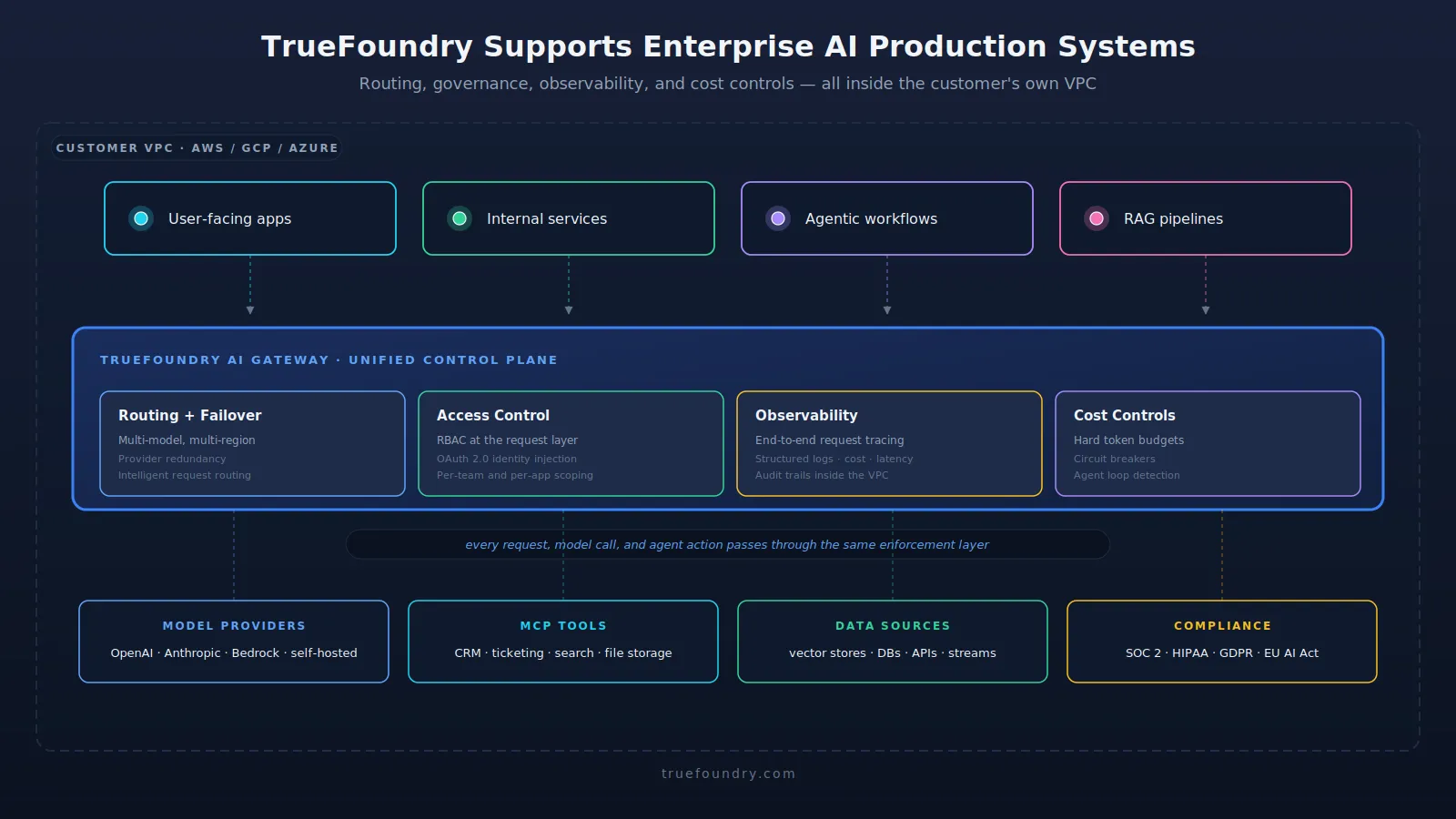This screenshot has height=819, width=1456.
Task: Click the Model Providers heading
Action: (234, 626)
